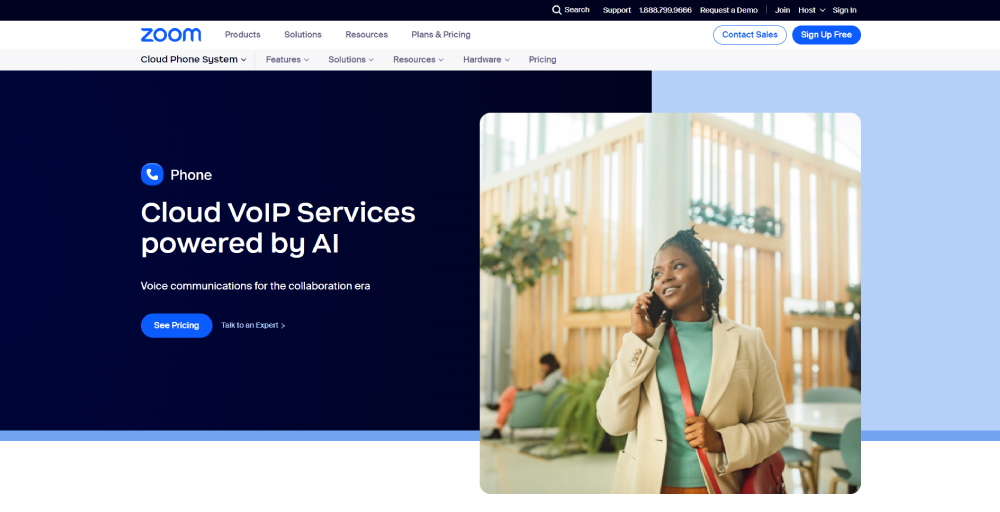This screenshot has height=512, width=1000.
Task: Expand the Hardware submenu
Action: tap(487, 59)
